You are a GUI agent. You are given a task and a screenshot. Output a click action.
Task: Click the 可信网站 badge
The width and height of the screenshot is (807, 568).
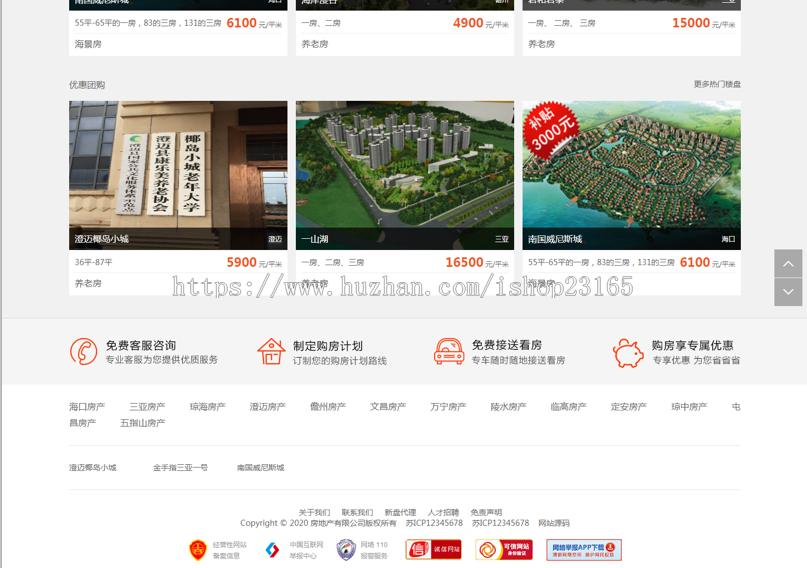pos(504,549)
